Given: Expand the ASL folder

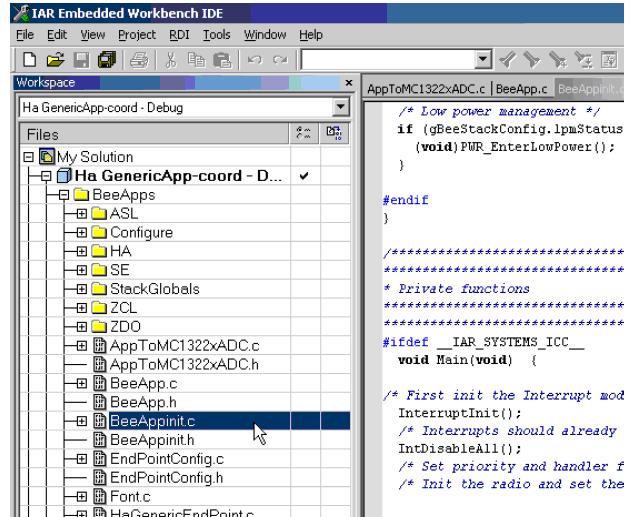Looking at the screenshot, I should pyautogui.click(x=82, y=214).
